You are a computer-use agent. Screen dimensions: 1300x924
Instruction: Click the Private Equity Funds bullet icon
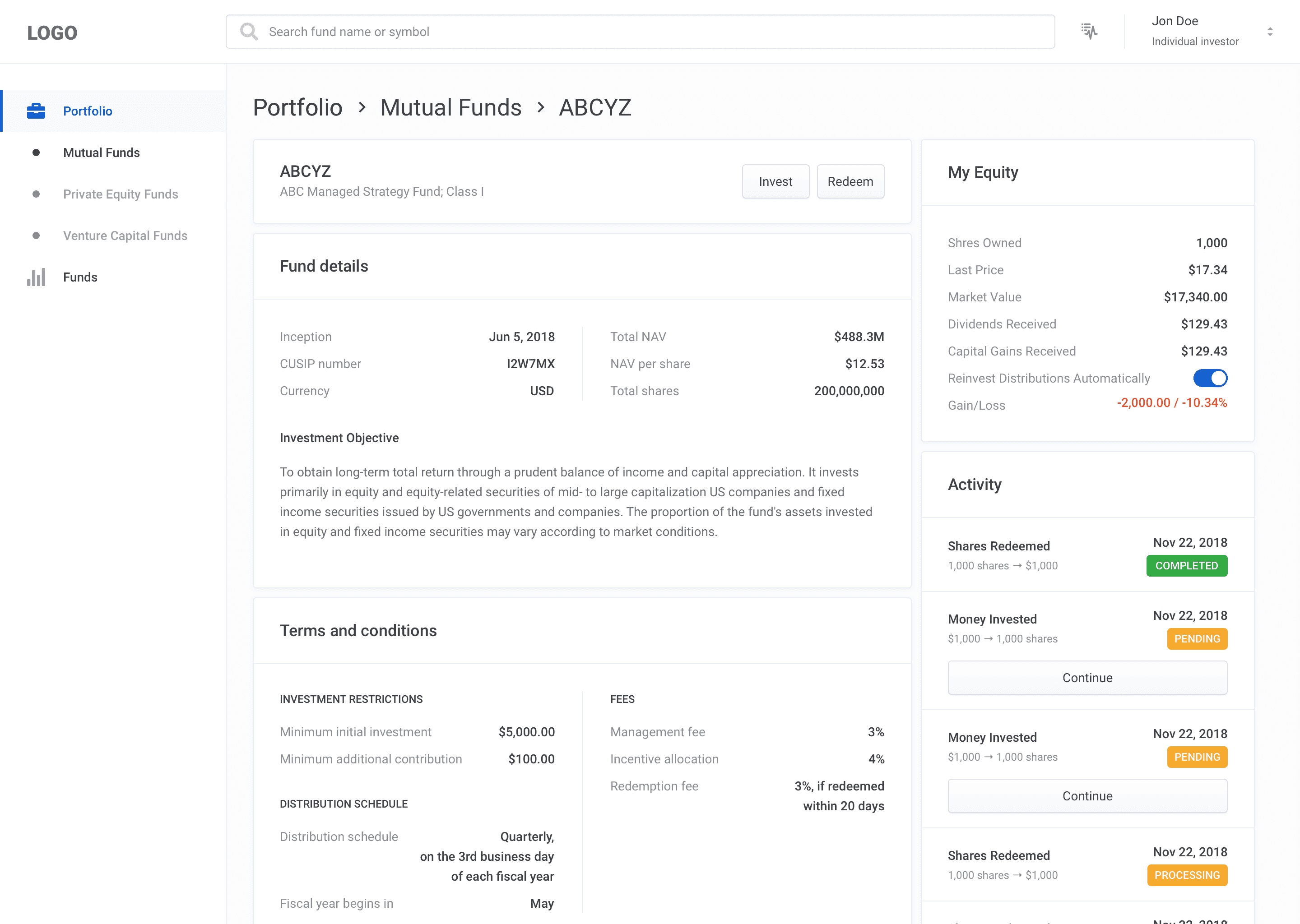click(36, 194)
